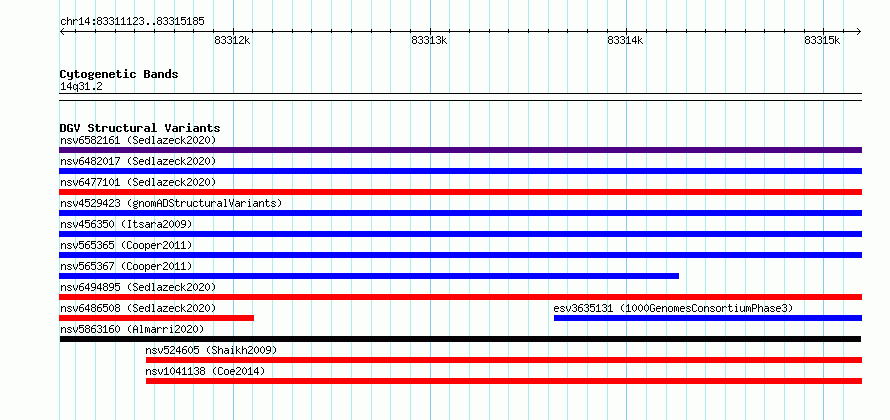
Task: Click the blue nsv6482017 variant bar
Action: [x=460, y=171]
